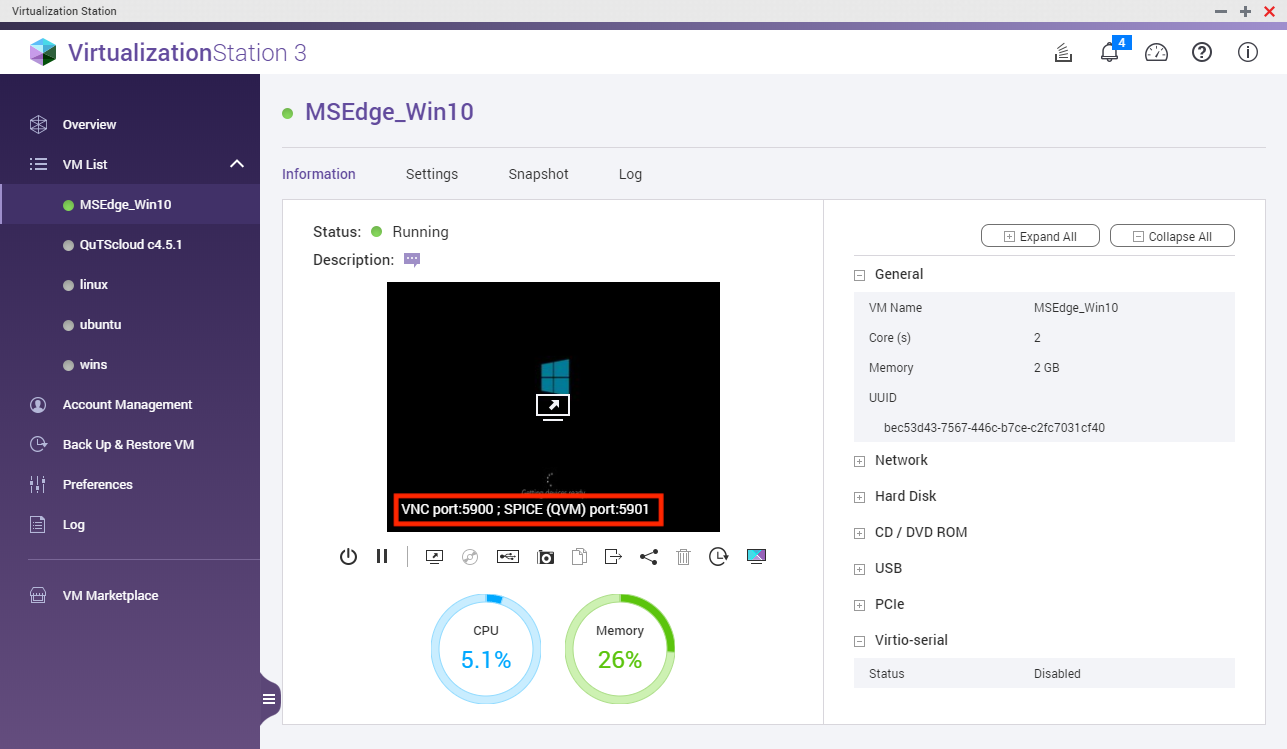This screenshot has width=1287, height=749.
Task: Click the Expand All button
Action: 1040,236
